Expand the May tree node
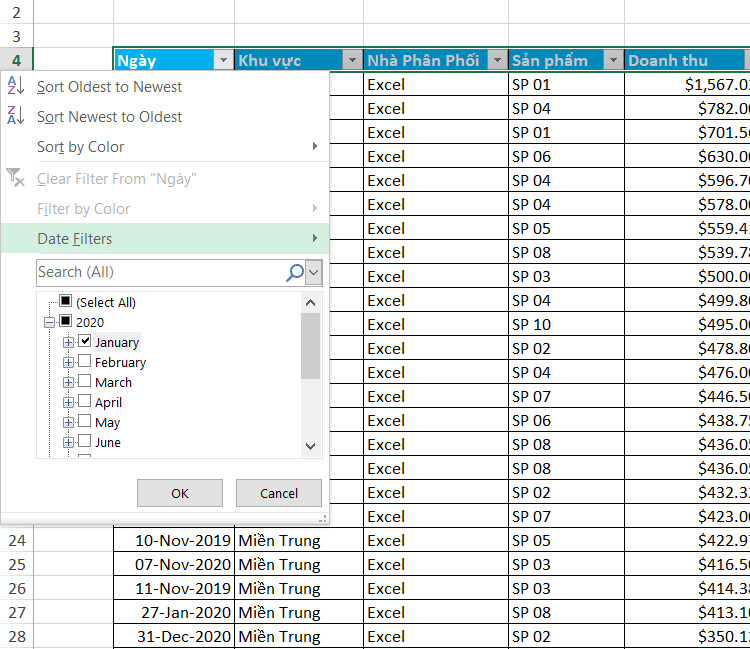This screenshot has width=750, height=649. [68, 422]
